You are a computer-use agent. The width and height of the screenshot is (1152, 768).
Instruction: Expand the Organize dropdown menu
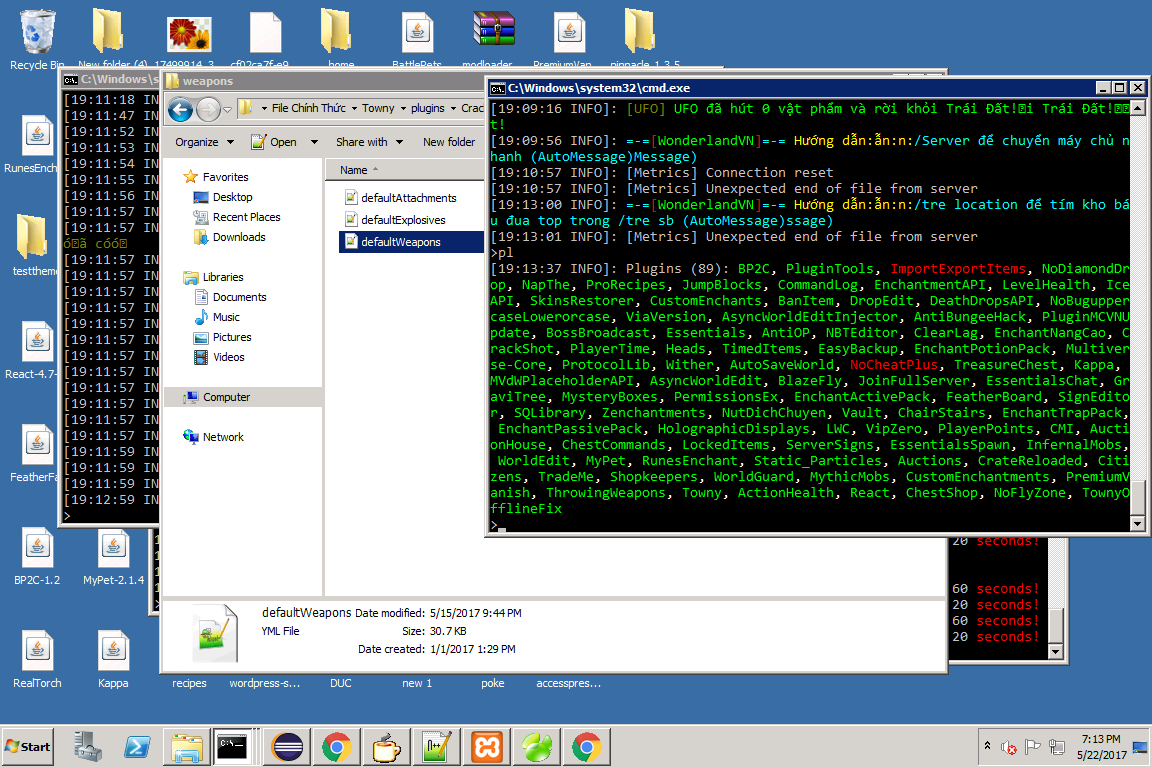coord(204,142)
